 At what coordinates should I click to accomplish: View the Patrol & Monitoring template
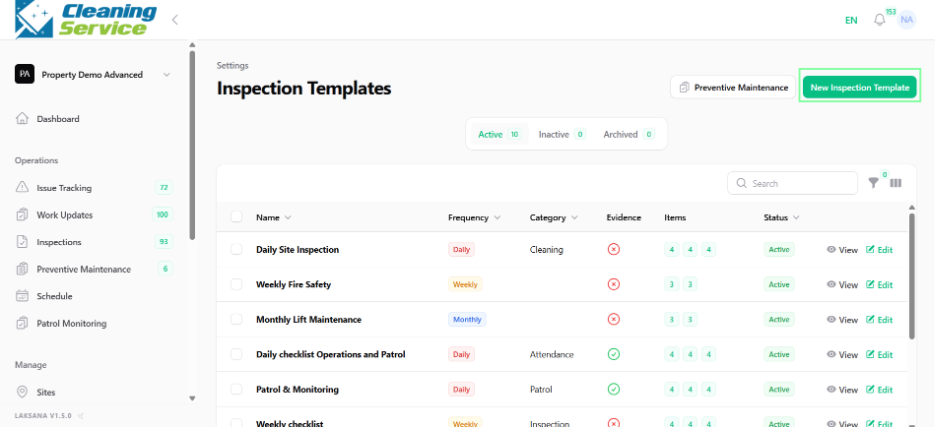point(842,389)
